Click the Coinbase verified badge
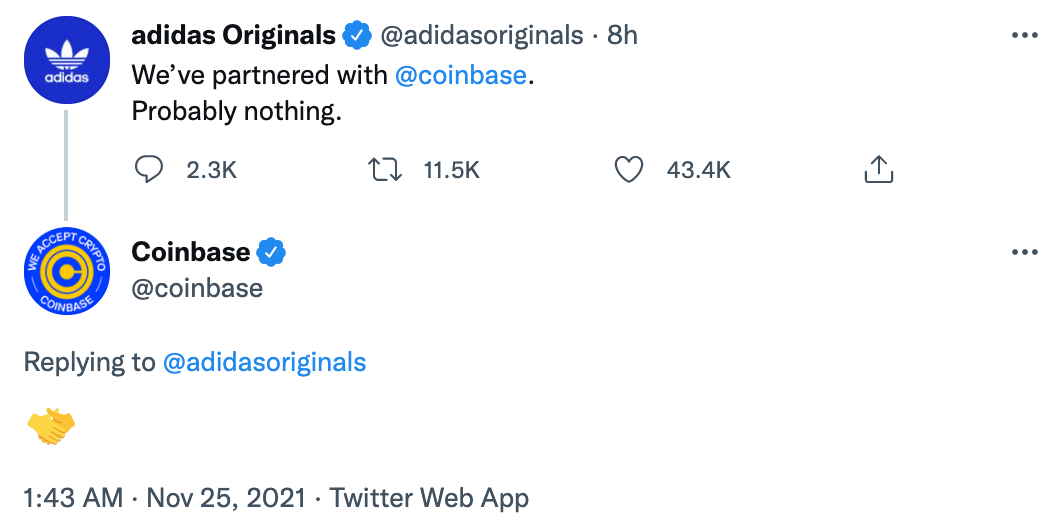Image resolution: width=1064 pixels, height=532 pixels. [272, 252]
